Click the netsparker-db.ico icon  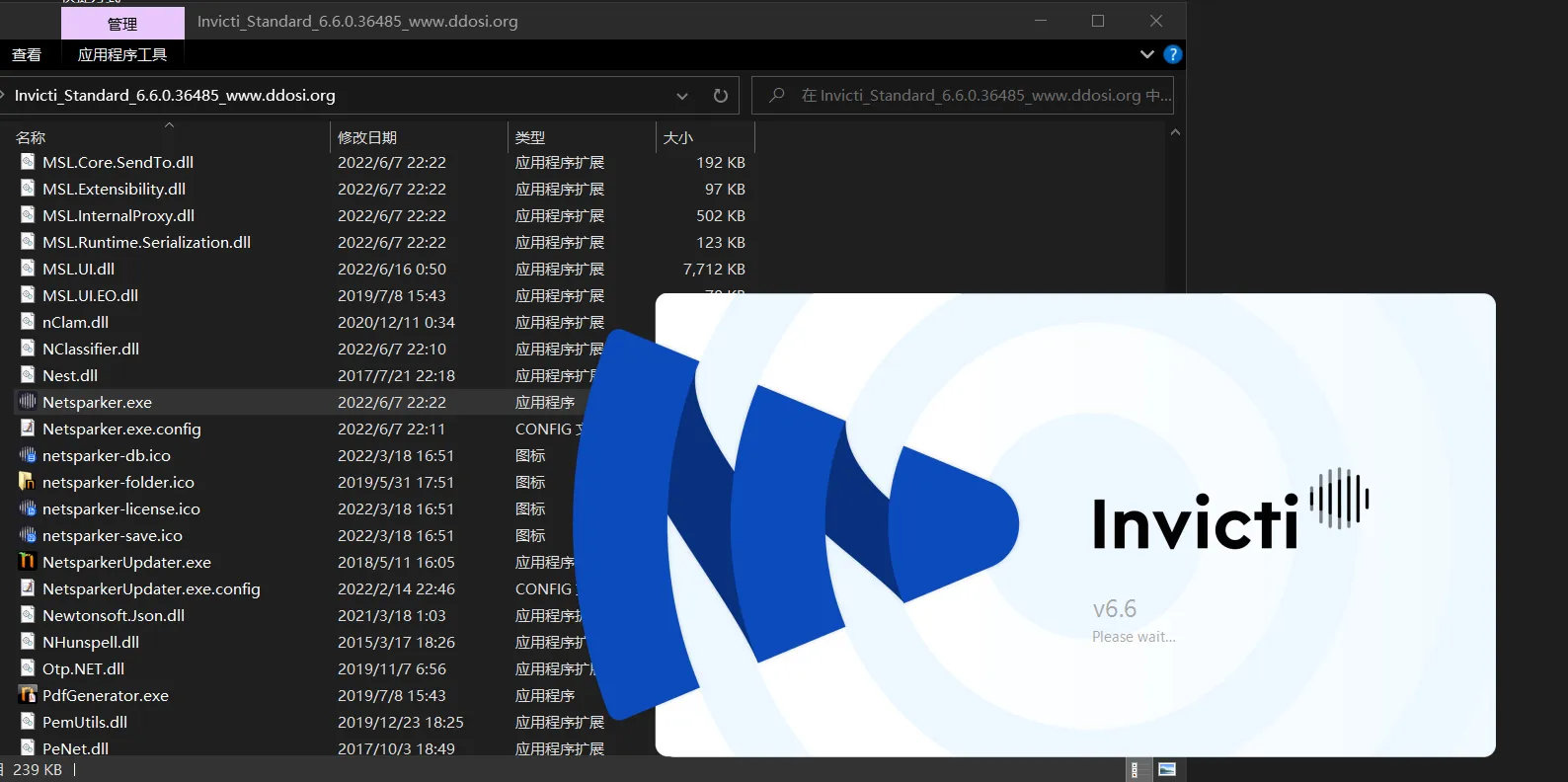point(28,455)
